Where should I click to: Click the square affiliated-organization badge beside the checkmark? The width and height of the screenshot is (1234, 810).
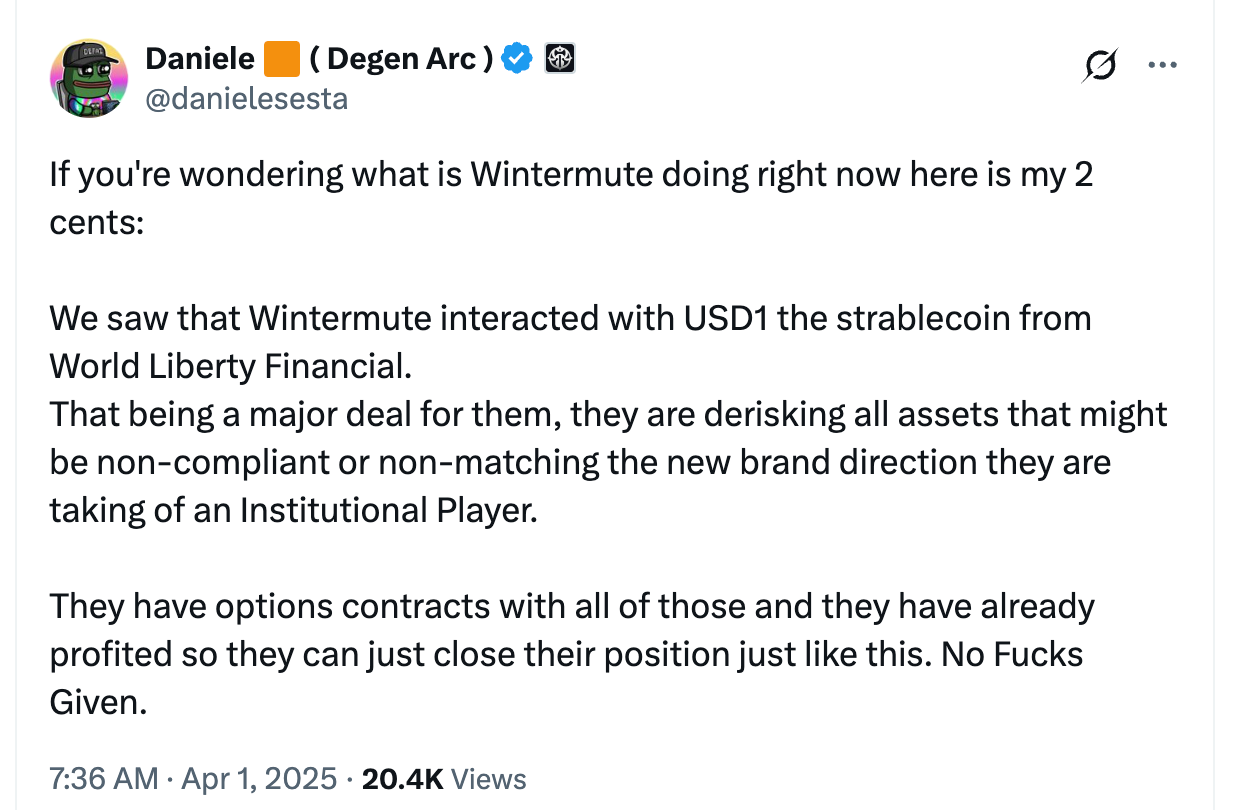pos(560,58)
